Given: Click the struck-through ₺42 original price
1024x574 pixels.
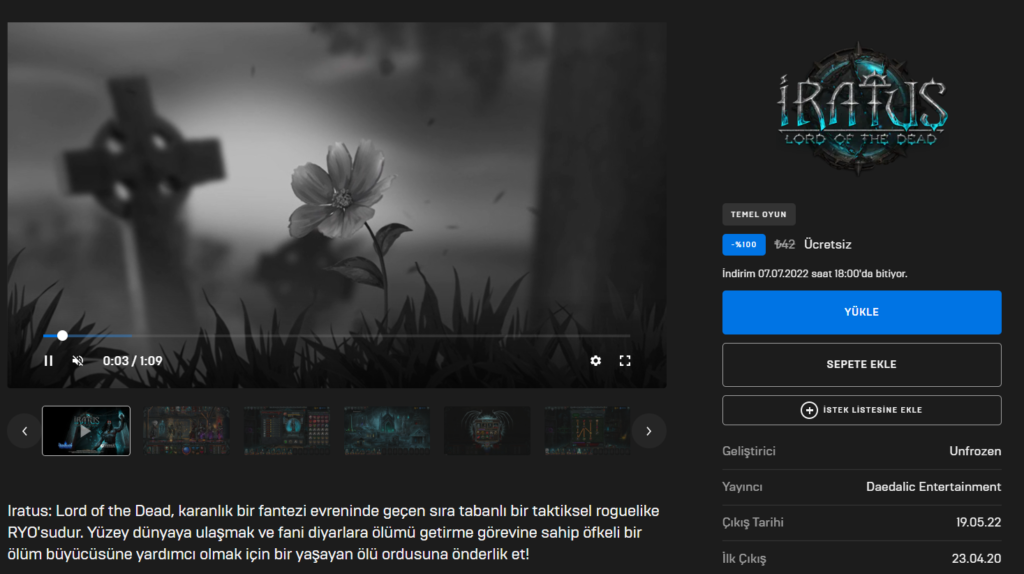Looking at the screenshot, I should [784, 244].
